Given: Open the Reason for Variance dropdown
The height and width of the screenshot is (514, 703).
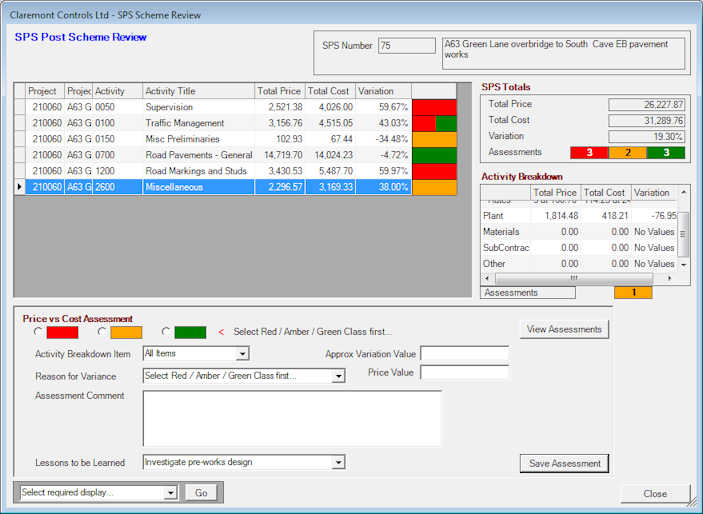Looking at the screenshot, I should 338,376.
